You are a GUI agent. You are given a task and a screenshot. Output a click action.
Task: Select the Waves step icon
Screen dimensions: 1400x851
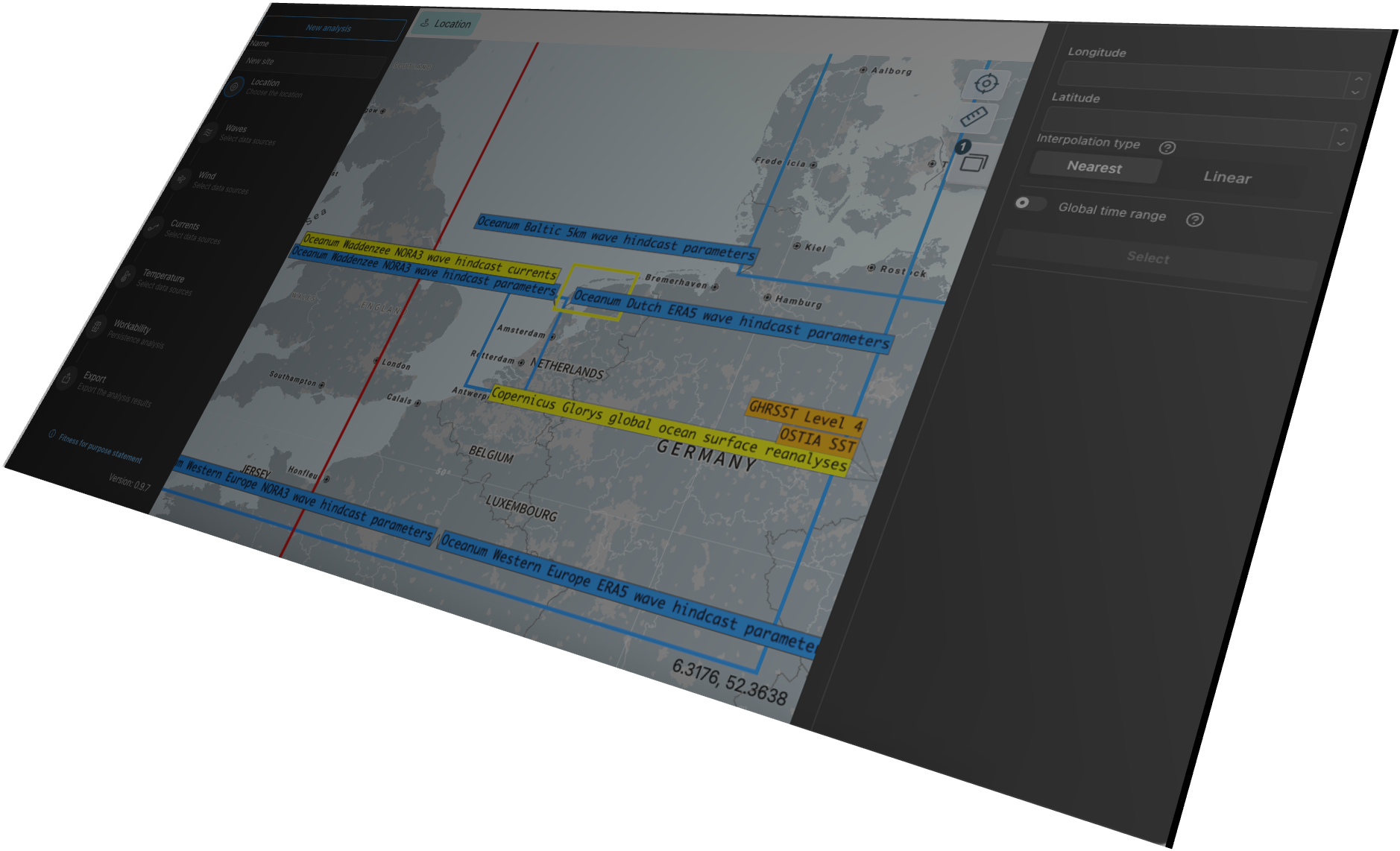click(x=208, y=133)
